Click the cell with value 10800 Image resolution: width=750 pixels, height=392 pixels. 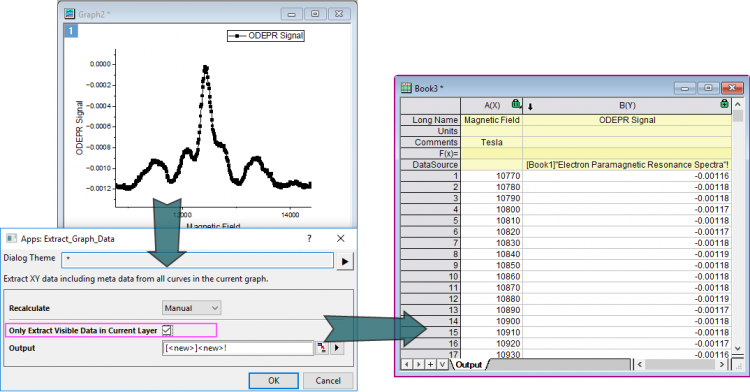pyautogui.click(x=492, y=209)
